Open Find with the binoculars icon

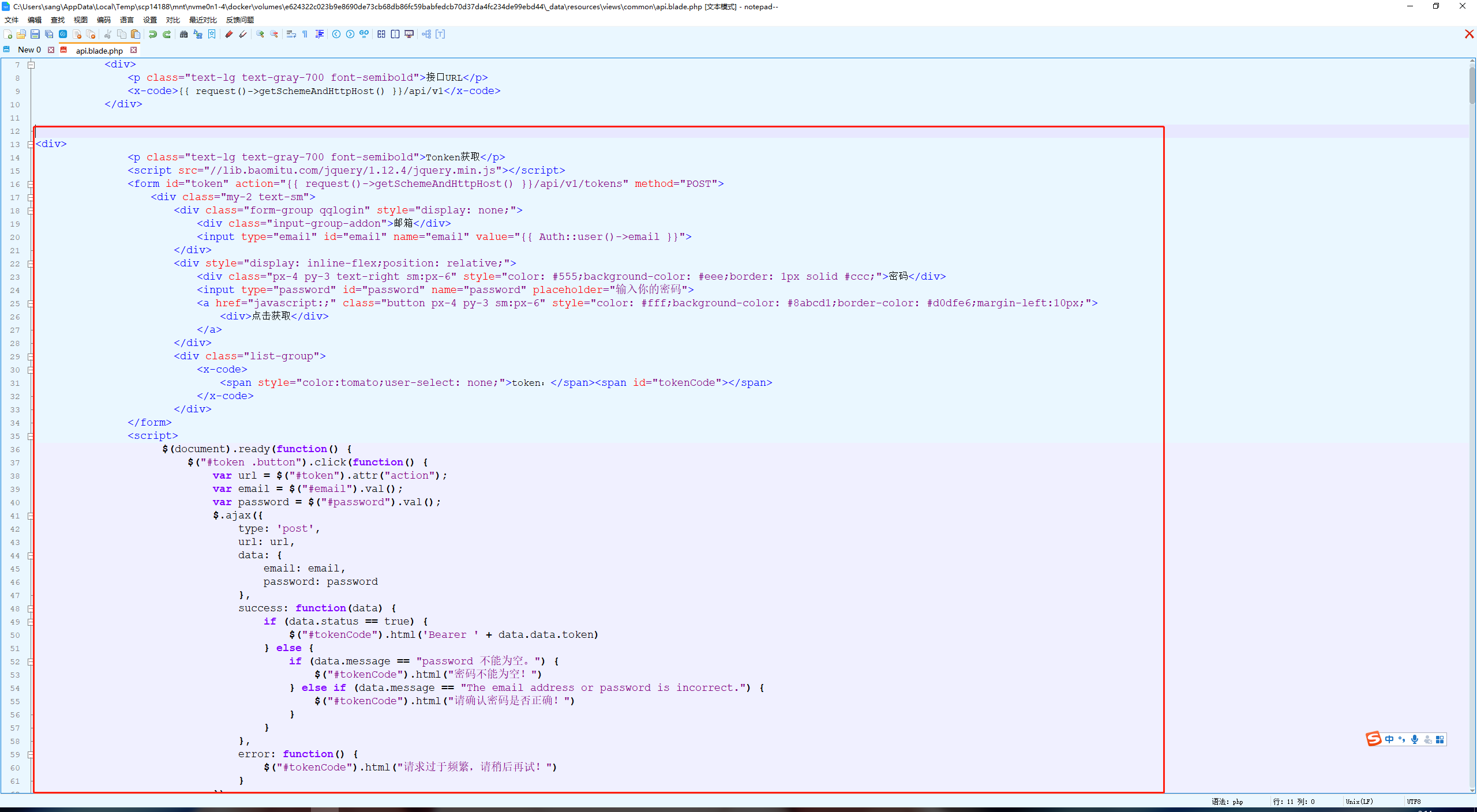pyautogui.click(x=183, y=35)
